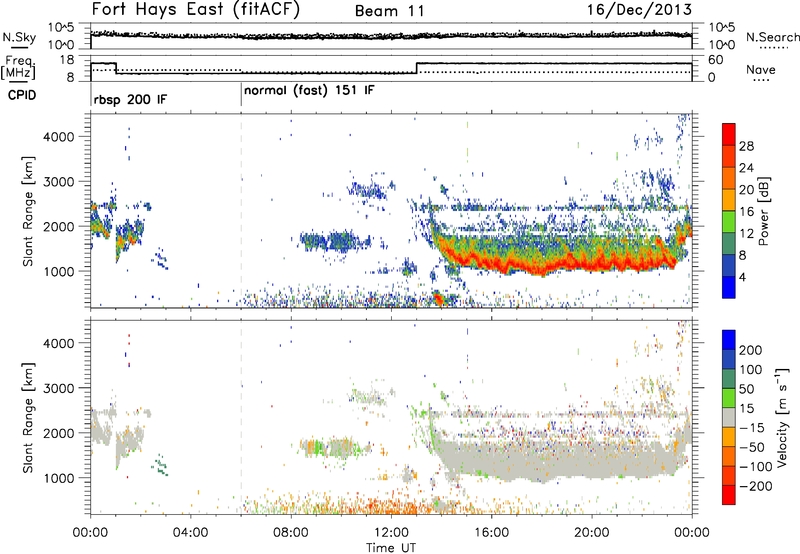Click the Power [dB] colorbar title
The width and height of the screenshot is (800, 554).
pyautogui.click(x=763, y=211)
